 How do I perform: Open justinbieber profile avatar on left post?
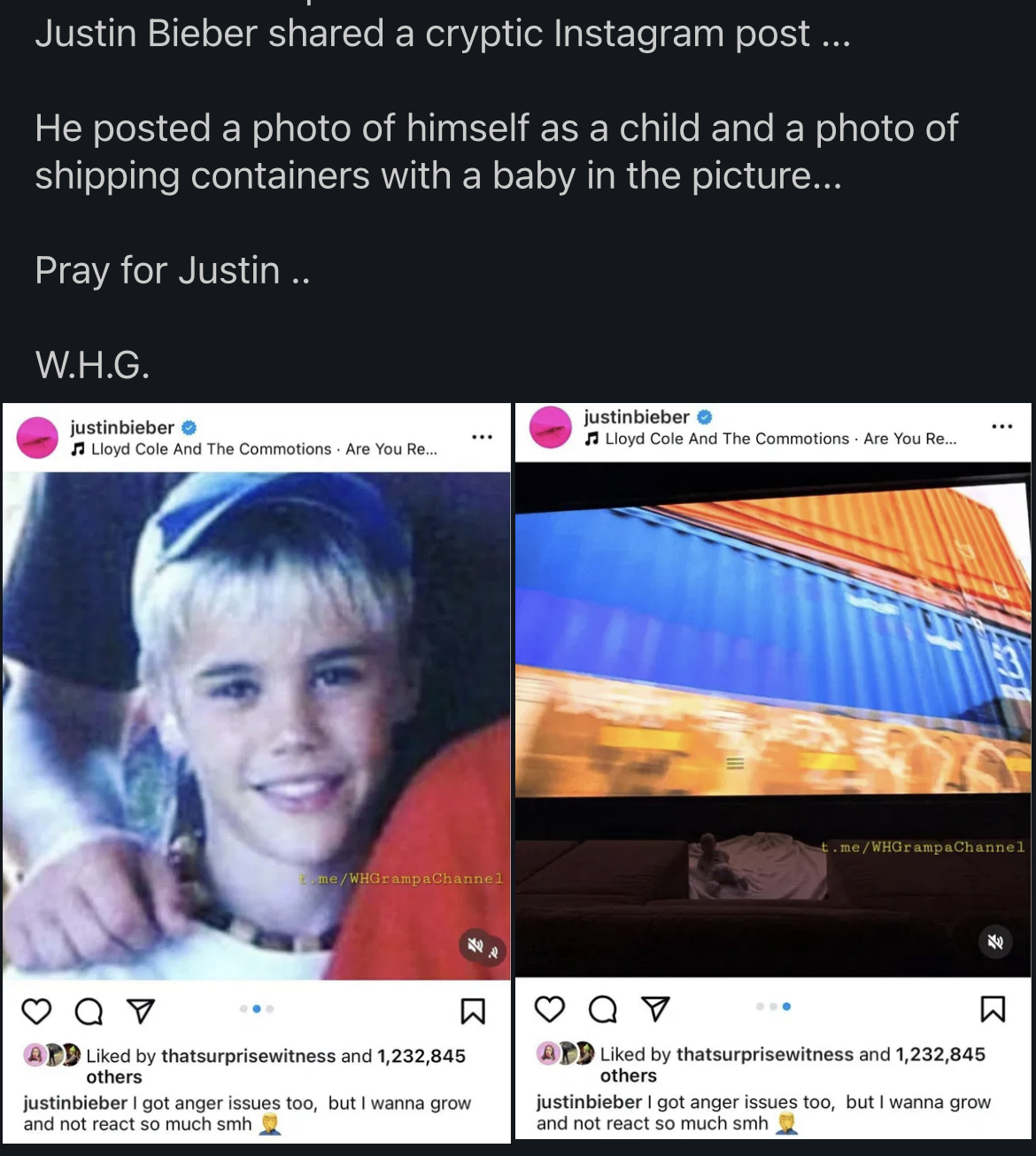click(38, 438)
